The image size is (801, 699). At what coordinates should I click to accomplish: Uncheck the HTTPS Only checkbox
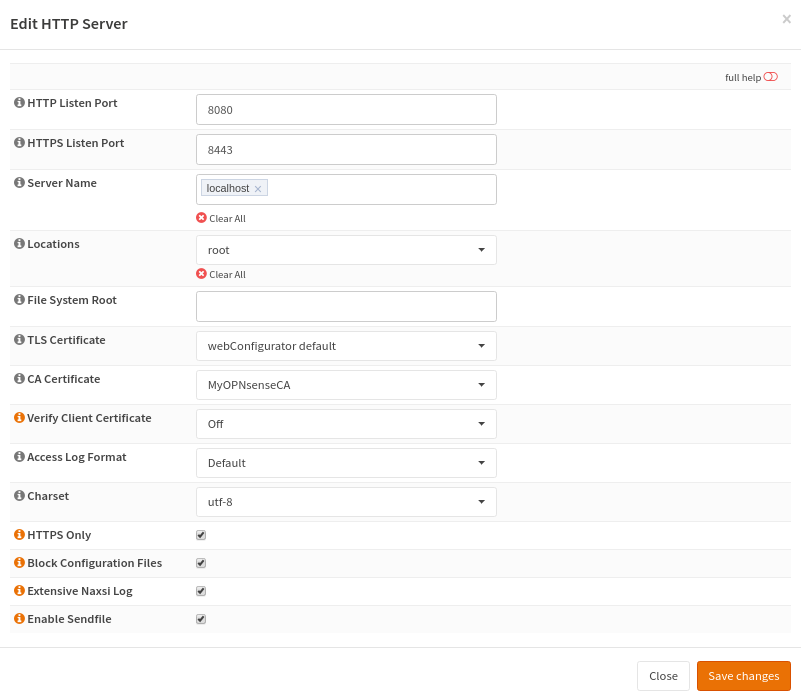click(x=200, y=535)
